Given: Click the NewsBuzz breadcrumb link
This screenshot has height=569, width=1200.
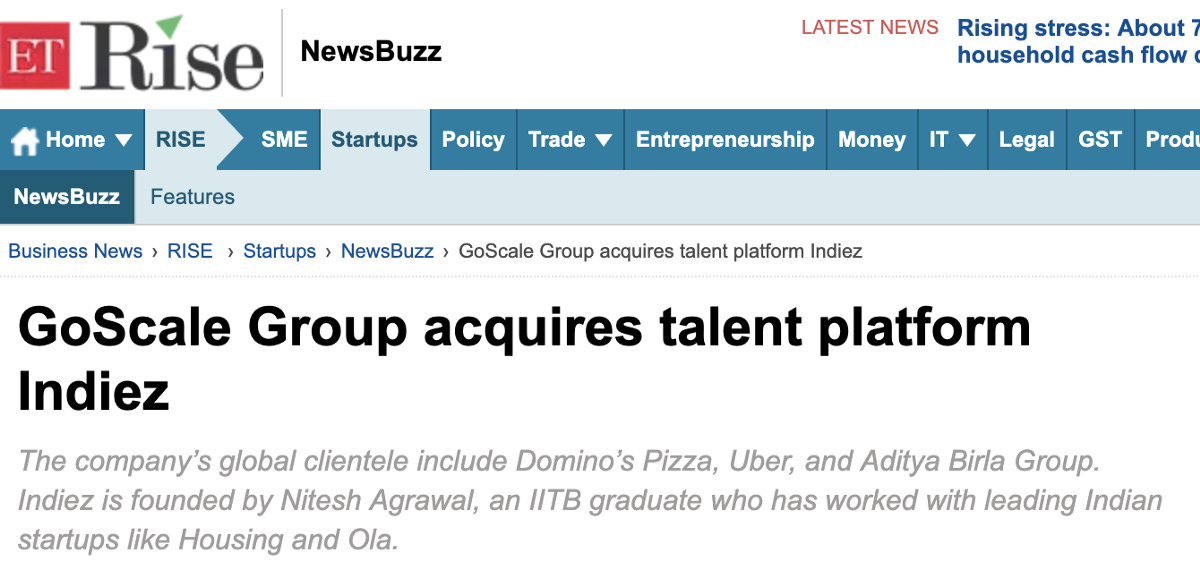Looking at the screenshot, I should [387, 251].
